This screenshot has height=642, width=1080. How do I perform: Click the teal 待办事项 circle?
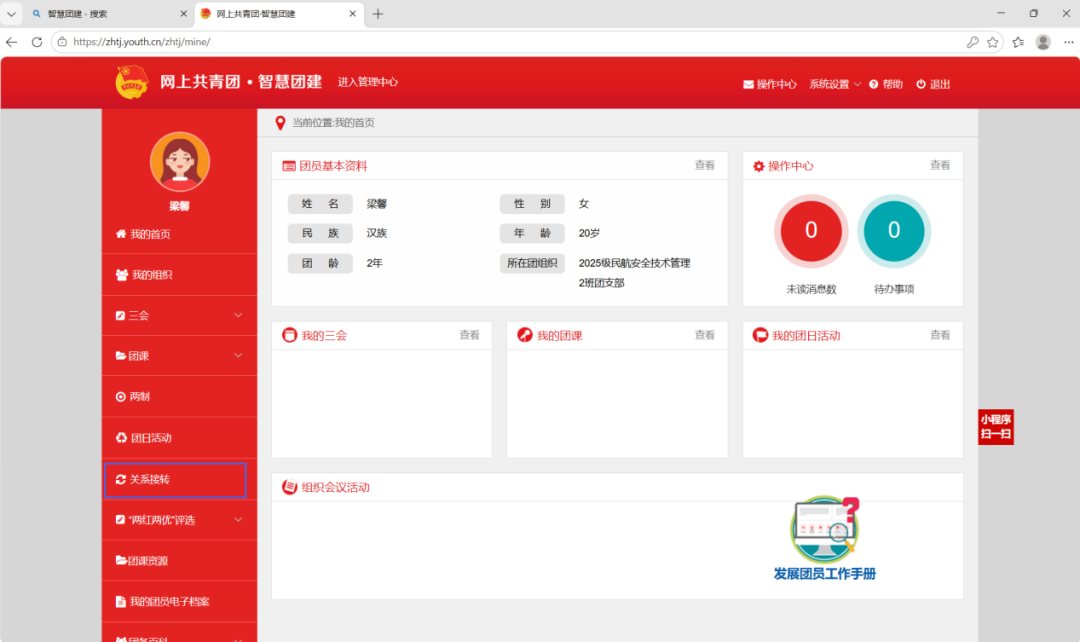tap(893, 231)
